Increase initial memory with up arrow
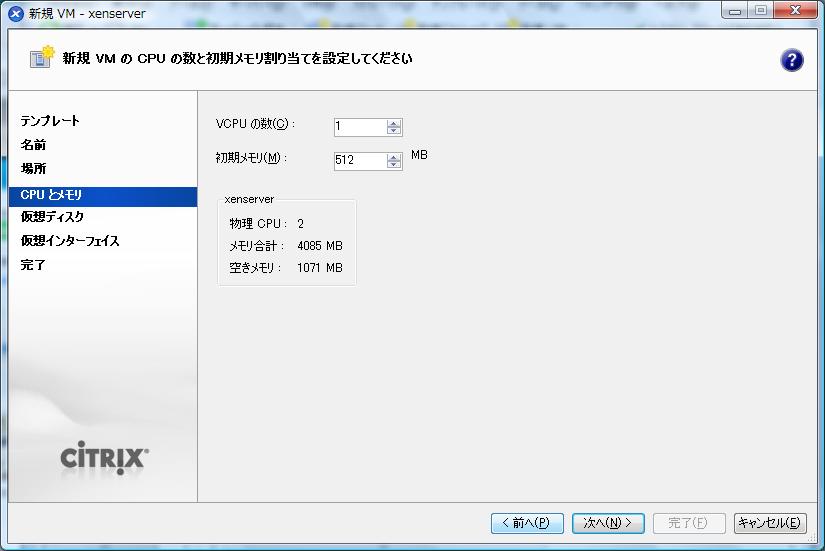 [394, 157]
